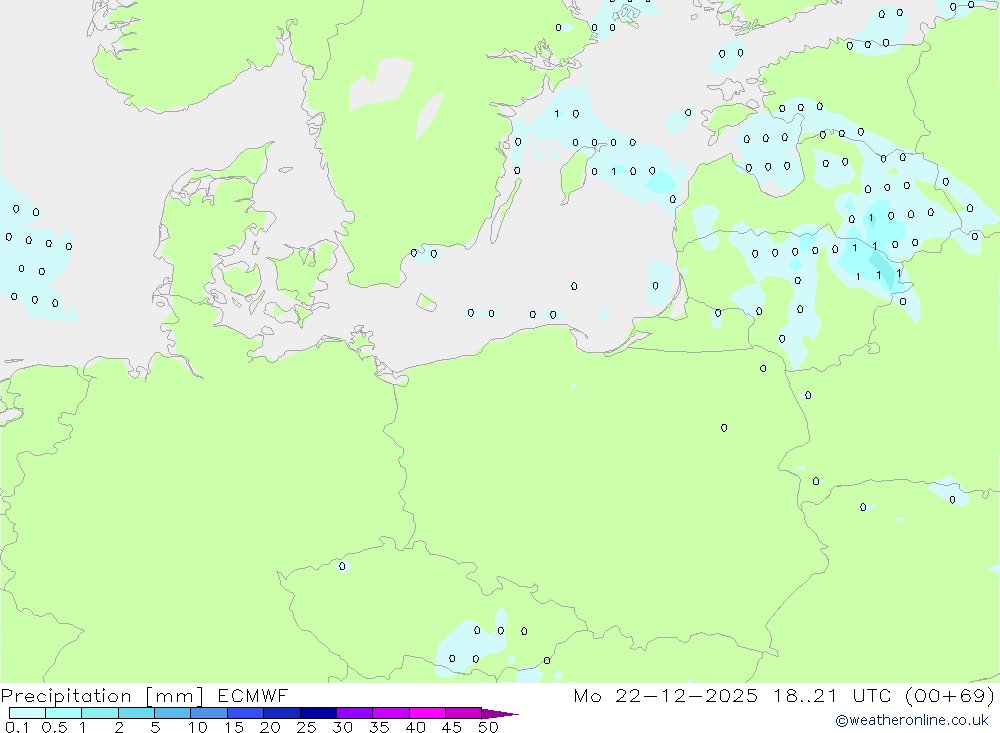Click the above-50 legend arrow tip

501,713
